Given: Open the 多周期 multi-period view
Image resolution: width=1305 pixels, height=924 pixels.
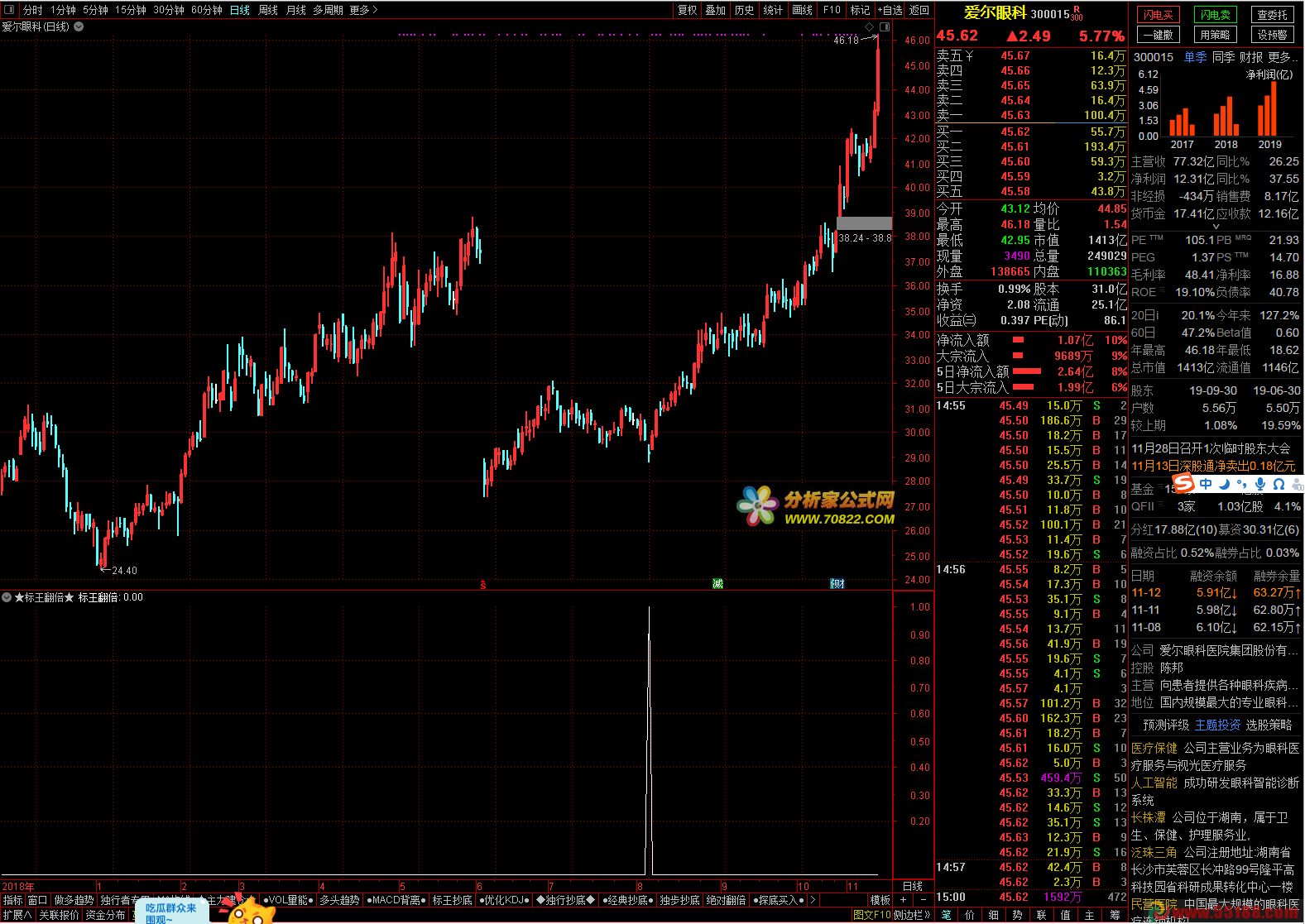Looking at the screenshot, I should 328,10.
